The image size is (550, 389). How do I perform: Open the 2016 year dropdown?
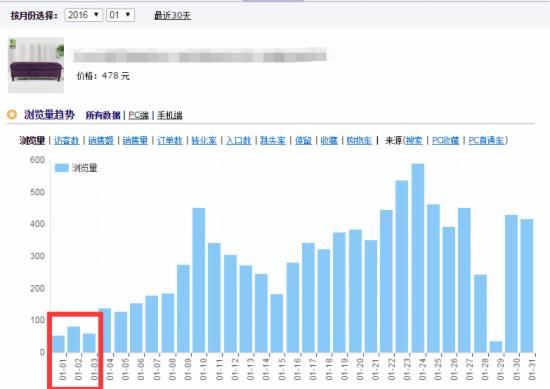(83, 15)
